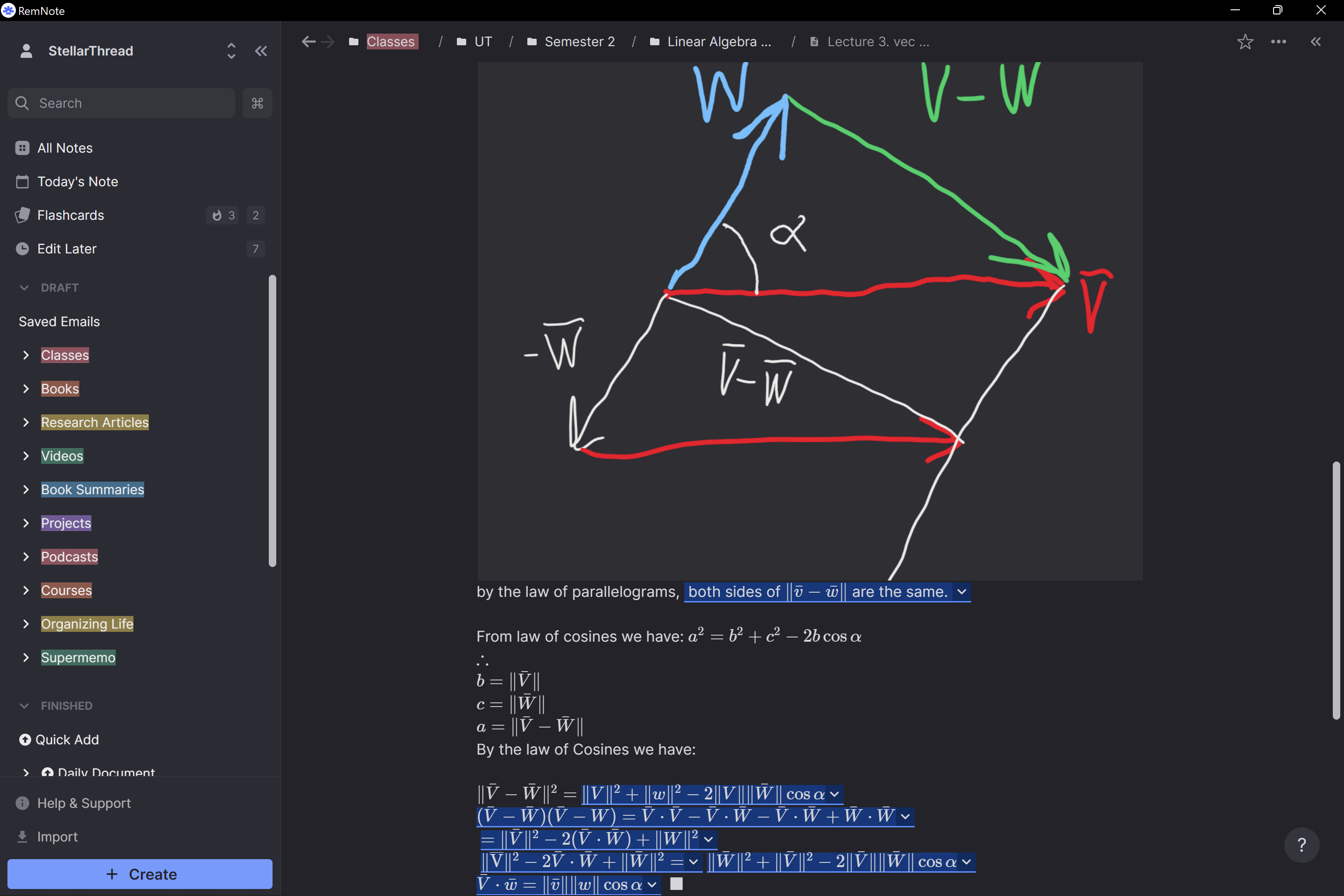Image resolution: width=1344 pixels, height=896 pixels.
Task: Click the Create button
Action: pos(139,874)
